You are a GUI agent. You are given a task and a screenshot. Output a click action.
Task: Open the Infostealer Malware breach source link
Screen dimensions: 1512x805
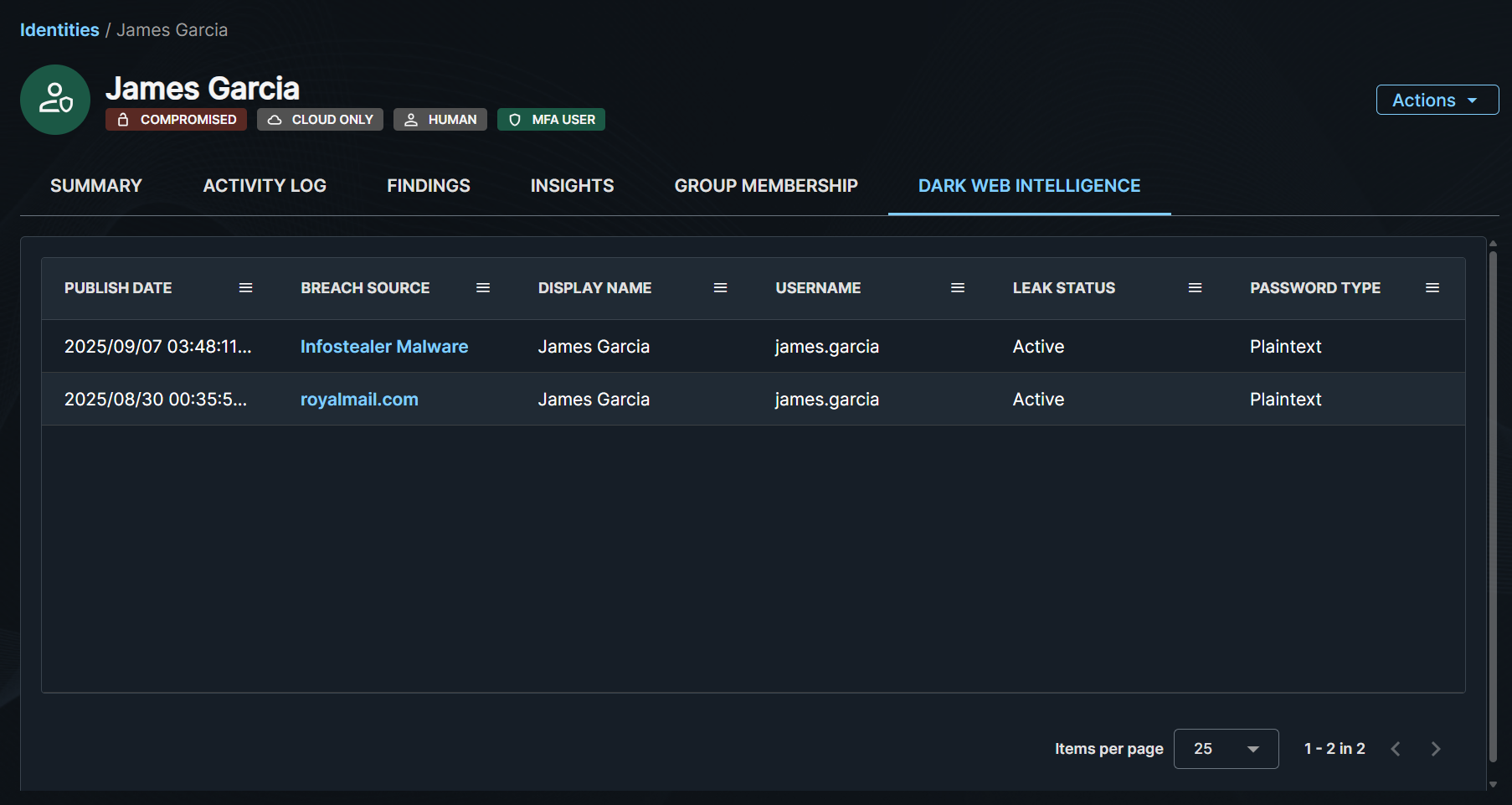(384, 347)
